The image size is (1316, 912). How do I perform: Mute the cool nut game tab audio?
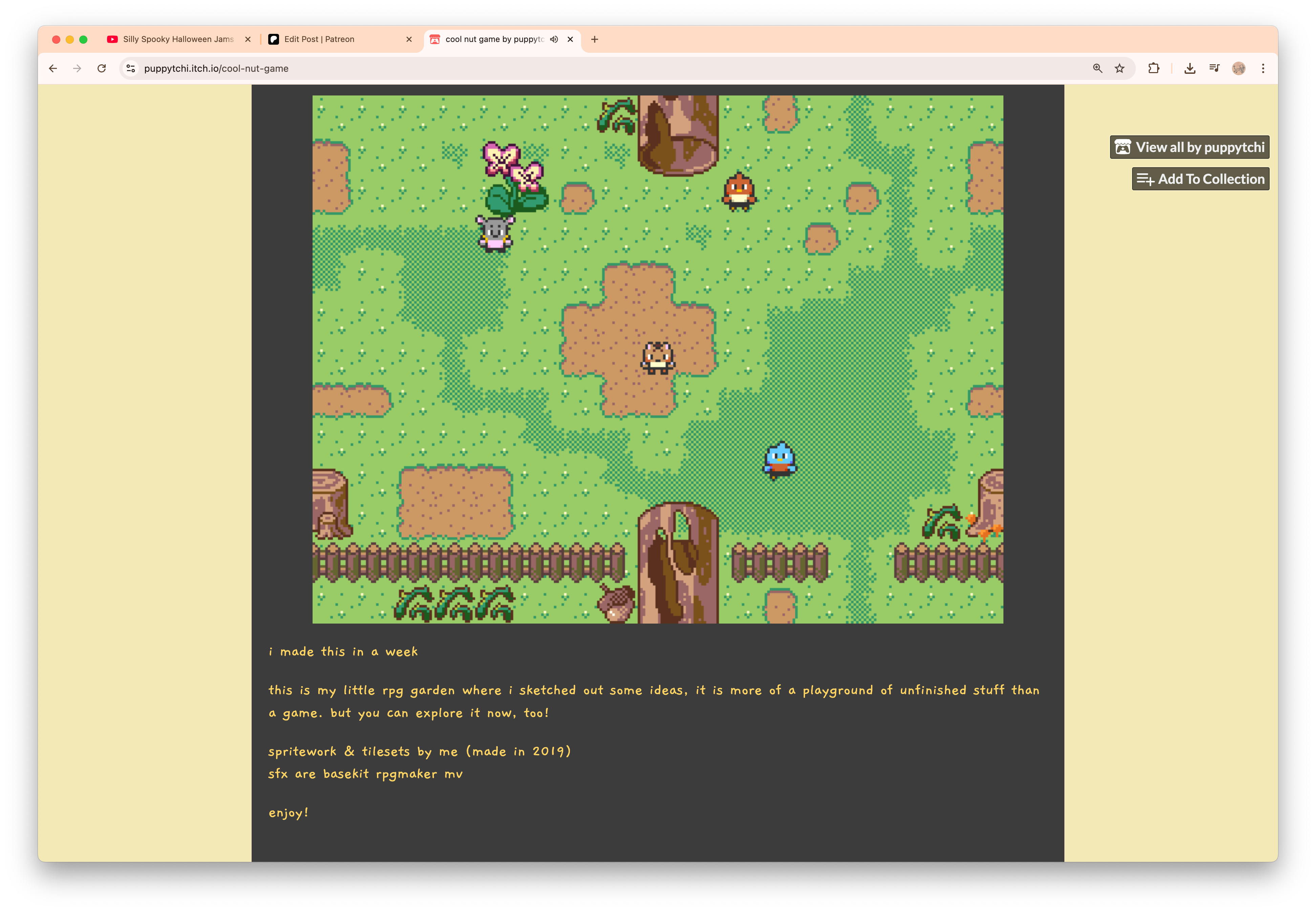click(553, 39)
